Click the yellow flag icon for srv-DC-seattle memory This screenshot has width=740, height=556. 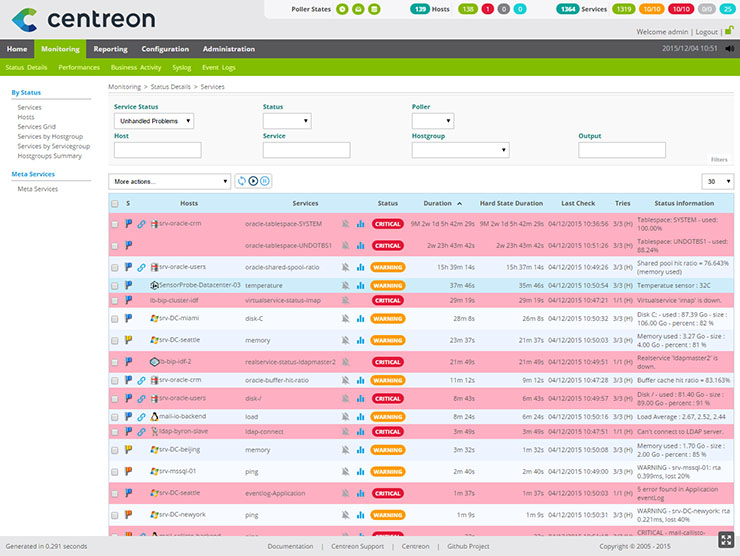pos(128,340)
